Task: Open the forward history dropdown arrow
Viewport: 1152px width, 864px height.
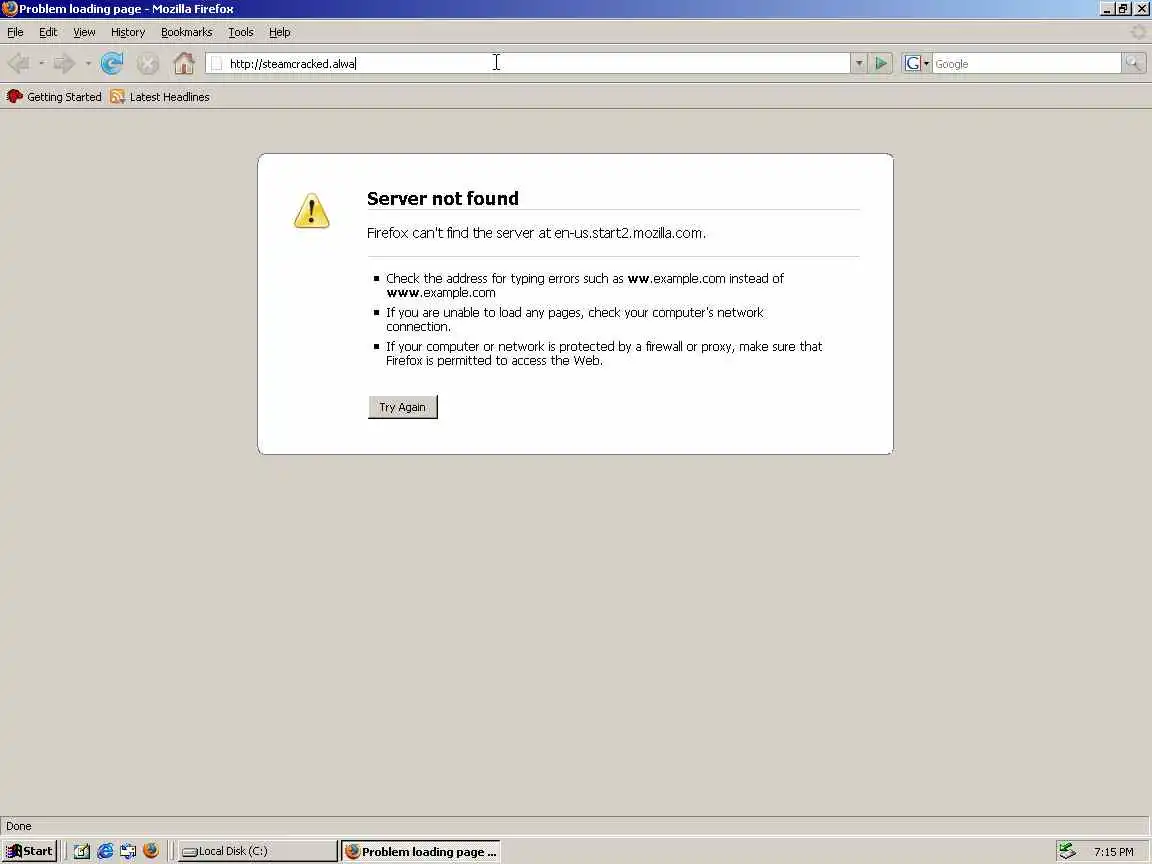Action: pyautogui.click(x=87, y=64)
